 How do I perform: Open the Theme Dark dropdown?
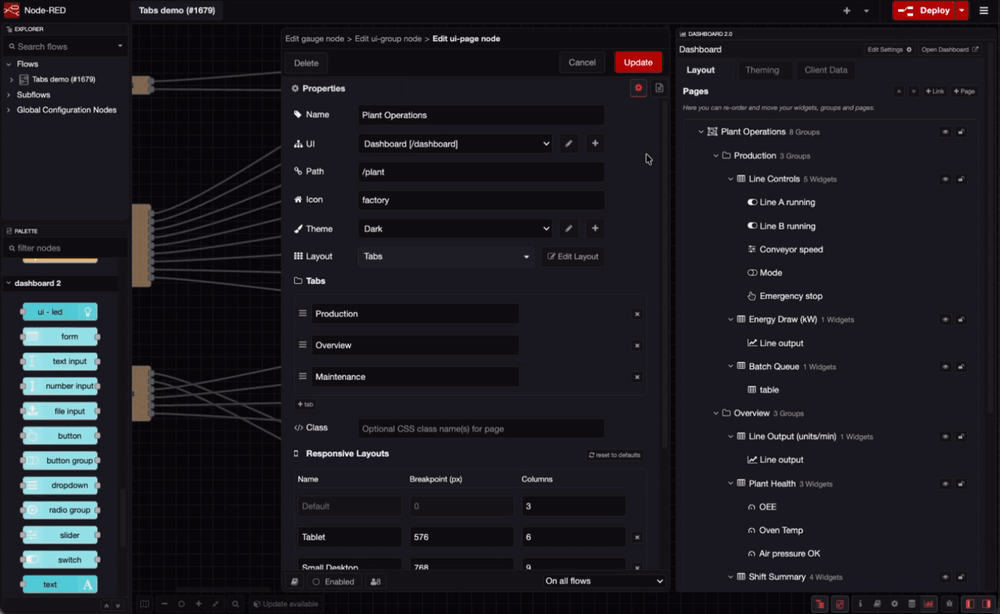tap(456, 228)
